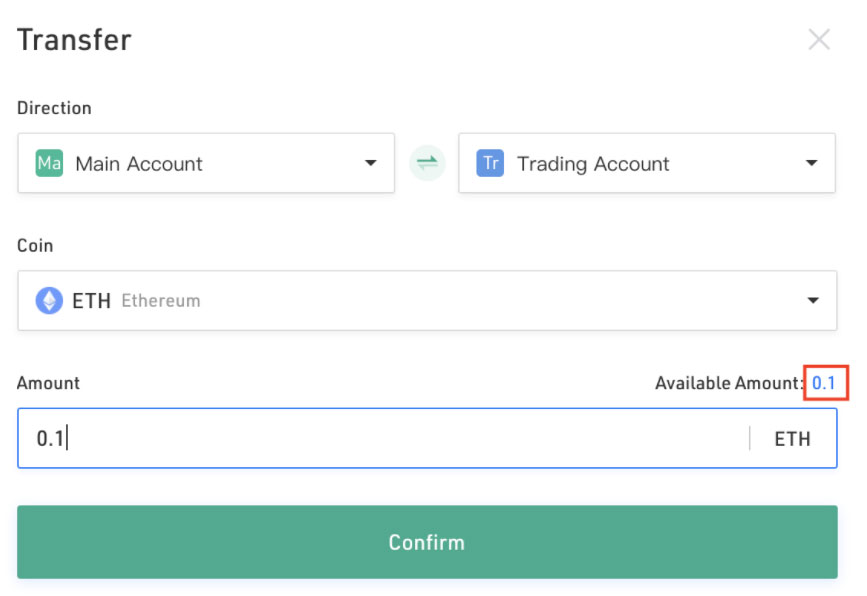Viewport: 867px width, 596px height.
Task: Expand the Main Account dropdown arrow
Action: pos(370,163)
